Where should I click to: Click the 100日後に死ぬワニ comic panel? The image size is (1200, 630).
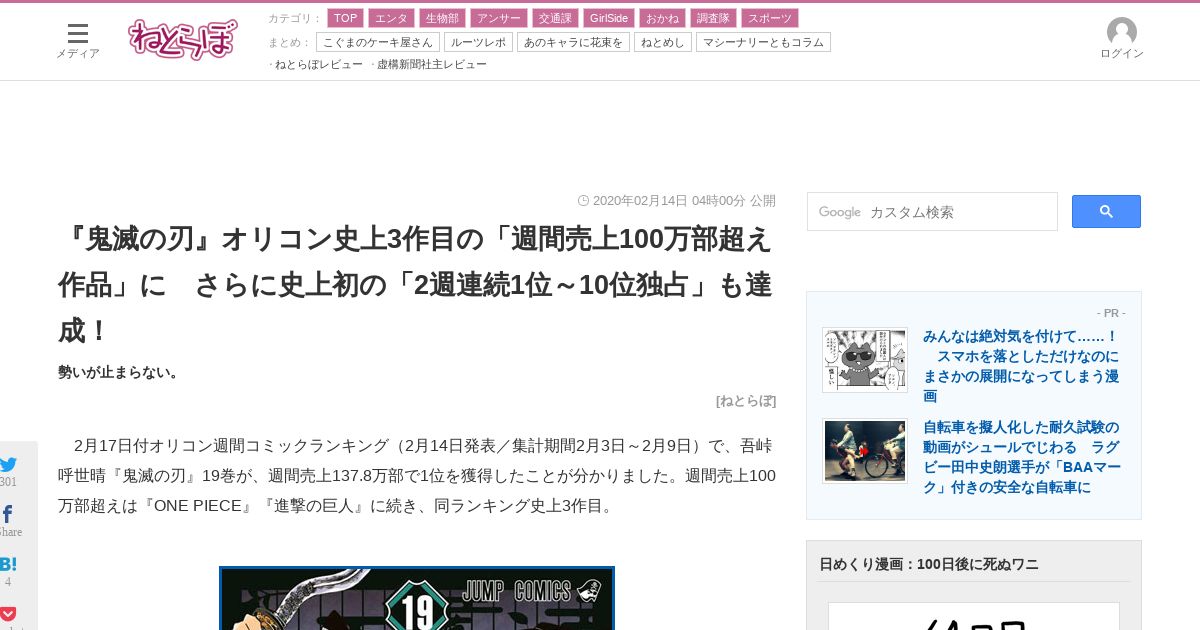tap(974, 616)
